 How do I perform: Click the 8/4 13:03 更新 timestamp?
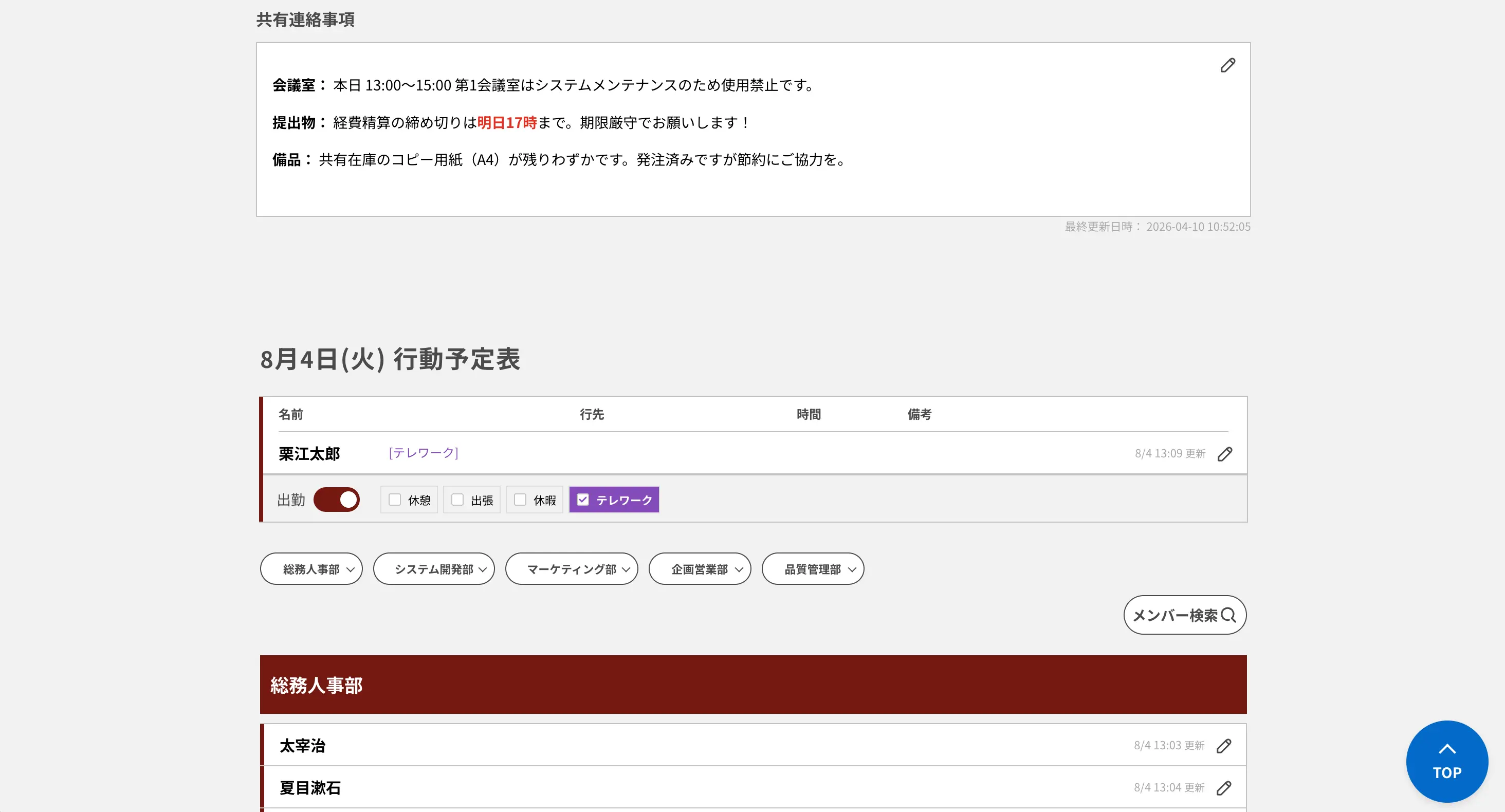1169,746
